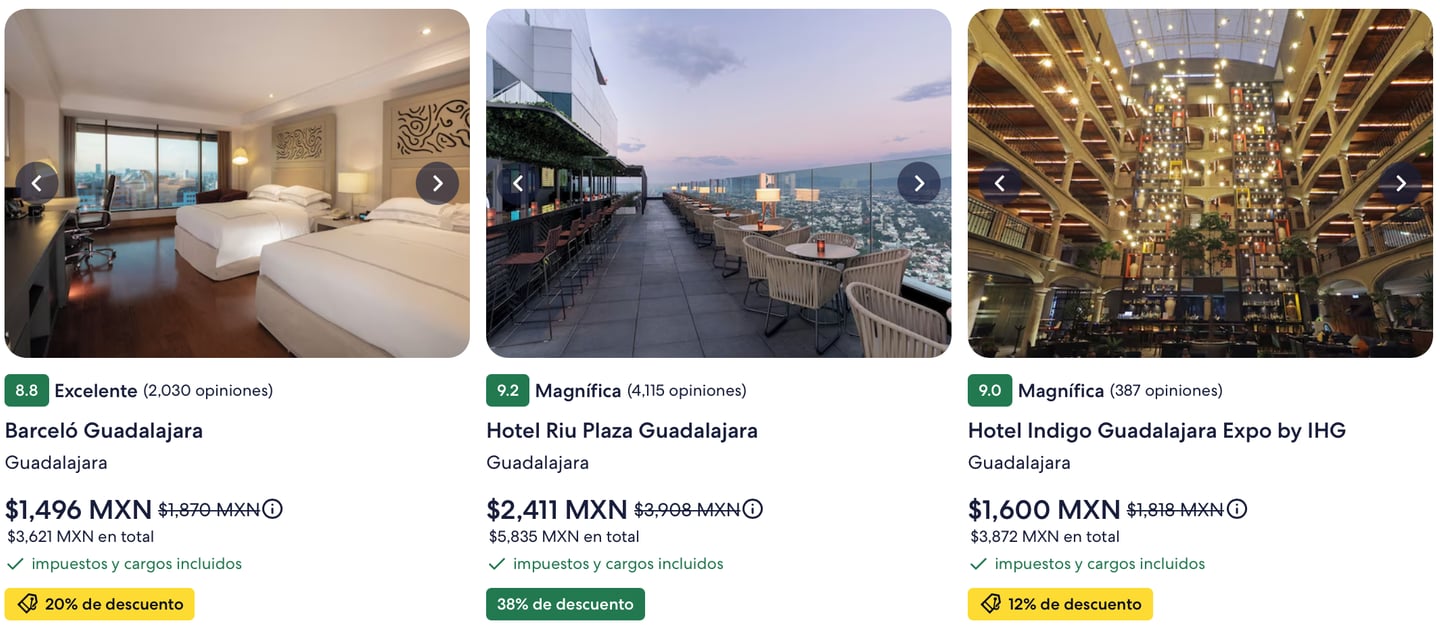Show previous Hotel Indigo photo
Screen dimensions: 1440x640
coord(1000,183)
